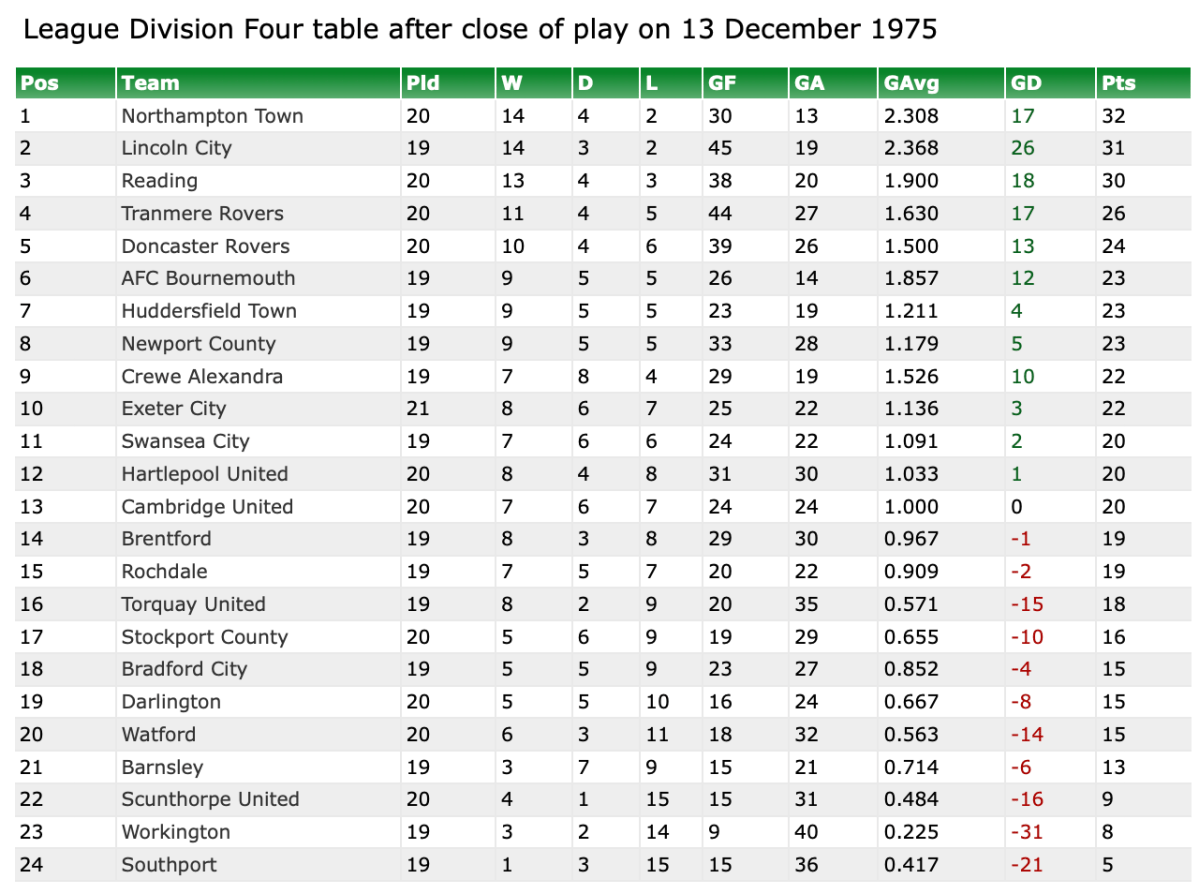
Task: Click the Pts column header
Action: pyautogui.click(x=1118, y=83)
